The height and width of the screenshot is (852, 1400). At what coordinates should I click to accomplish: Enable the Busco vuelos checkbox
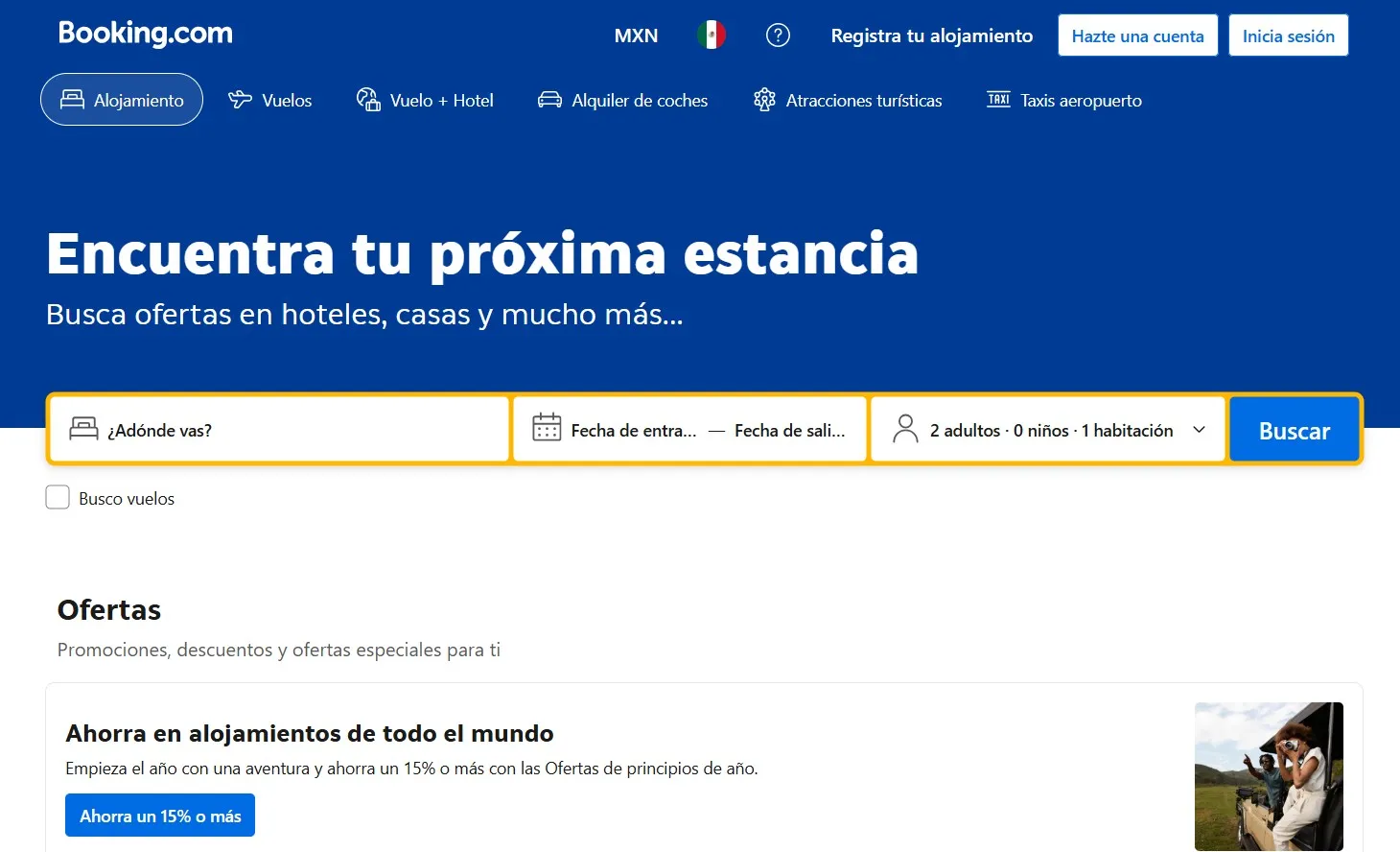click(x=58, y=497)
